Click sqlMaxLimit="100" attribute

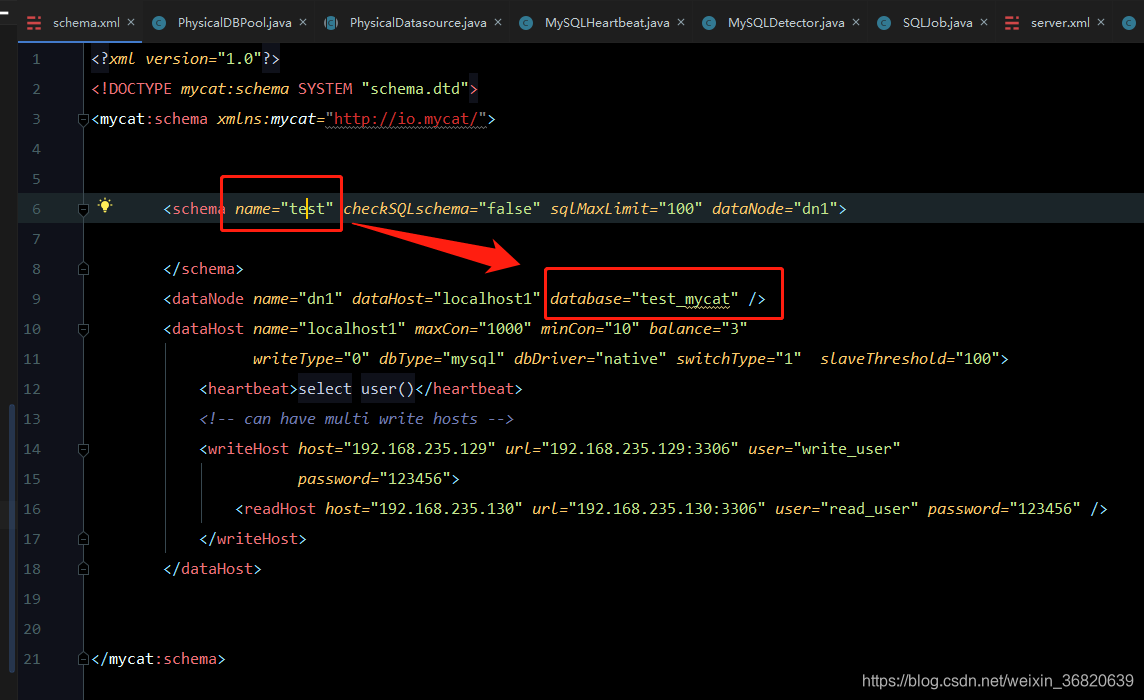(x=626, y=209)
